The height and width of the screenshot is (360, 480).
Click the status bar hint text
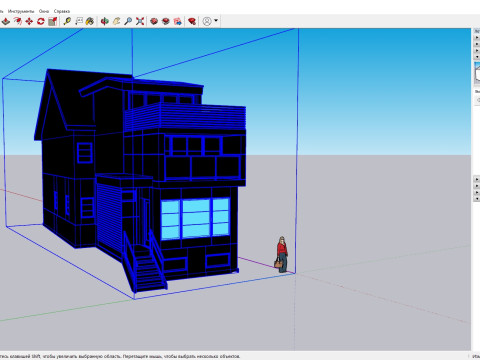[x=120, y=356]
